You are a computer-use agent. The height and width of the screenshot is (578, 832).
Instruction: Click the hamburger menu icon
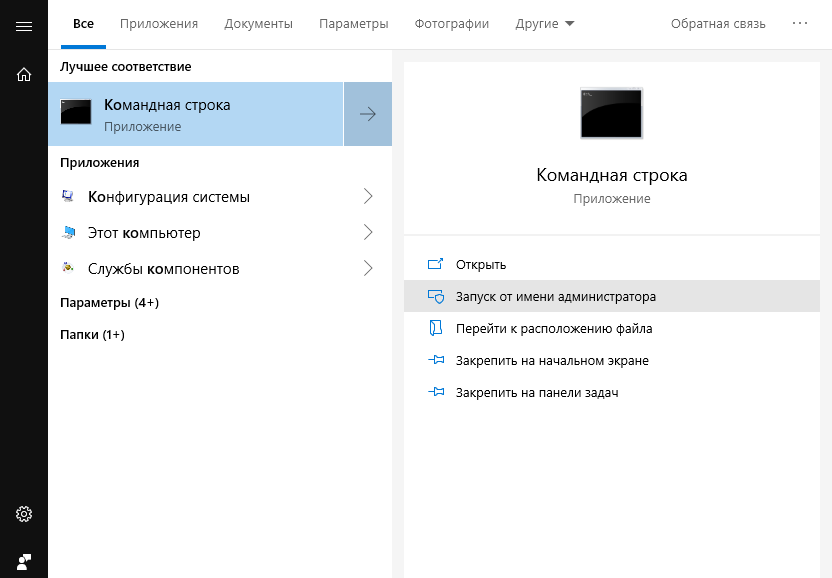tap(24, 26)
